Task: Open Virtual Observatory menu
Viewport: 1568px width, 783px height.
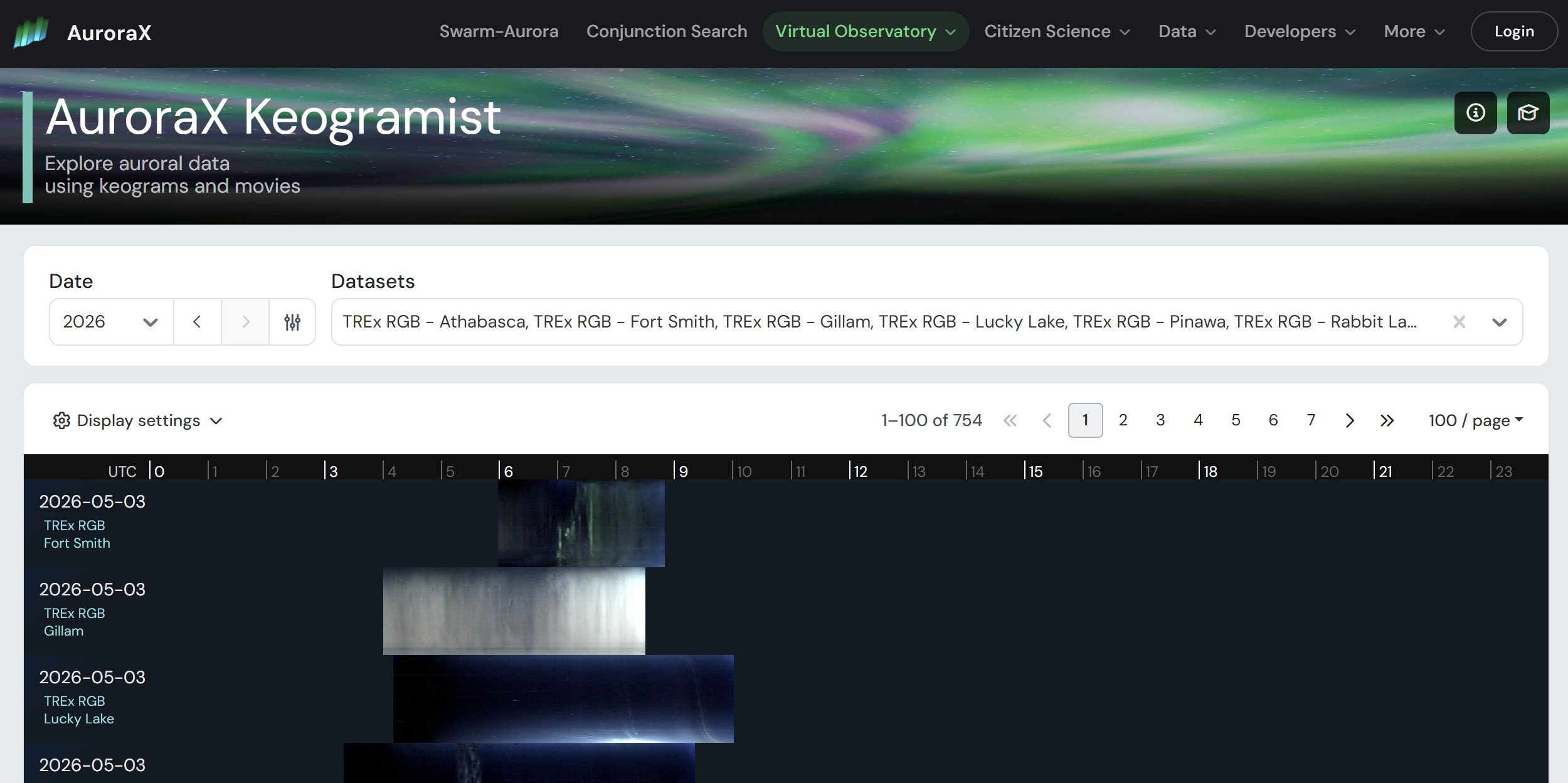Action: [x=866, y=31]
